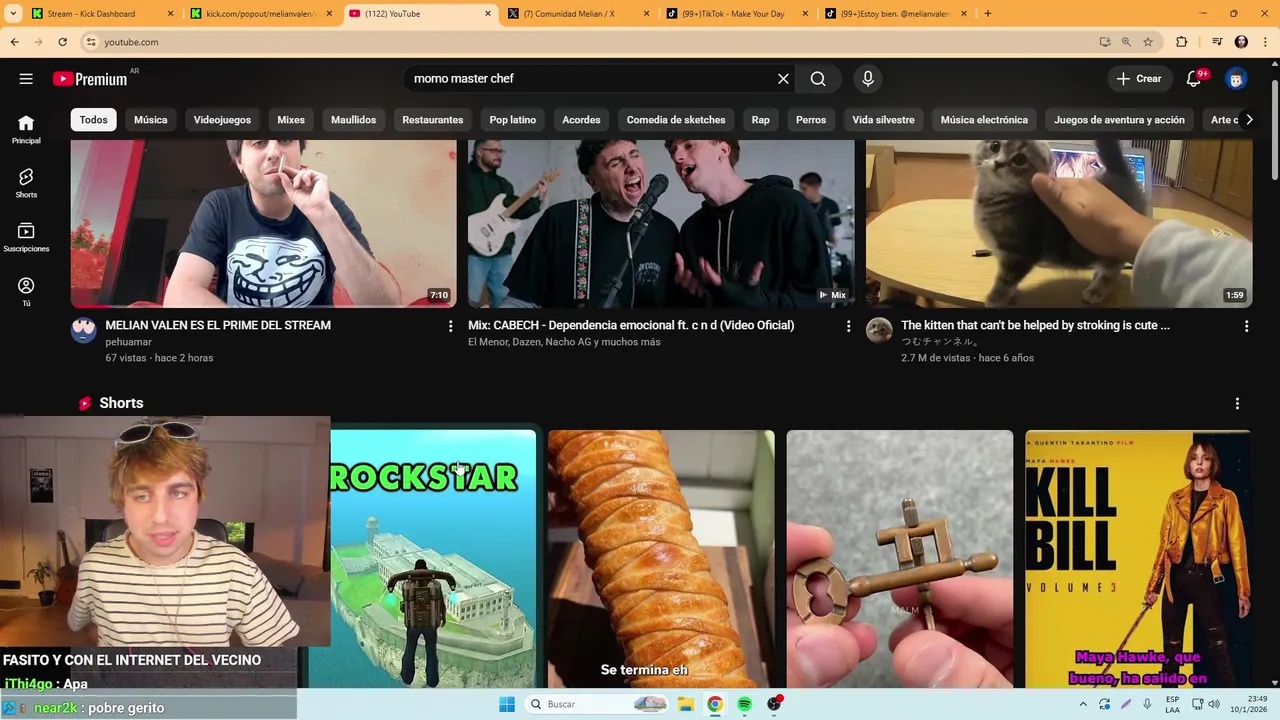Clear the search box with the X
The width and height of the screenshot is (1280, 720).
[x=783, y=79]
